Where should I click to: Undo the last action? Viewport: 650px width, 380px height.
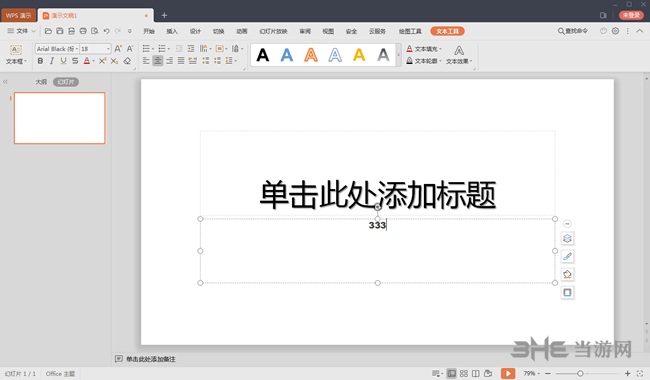pyautogui.click(x=107, y=31)
